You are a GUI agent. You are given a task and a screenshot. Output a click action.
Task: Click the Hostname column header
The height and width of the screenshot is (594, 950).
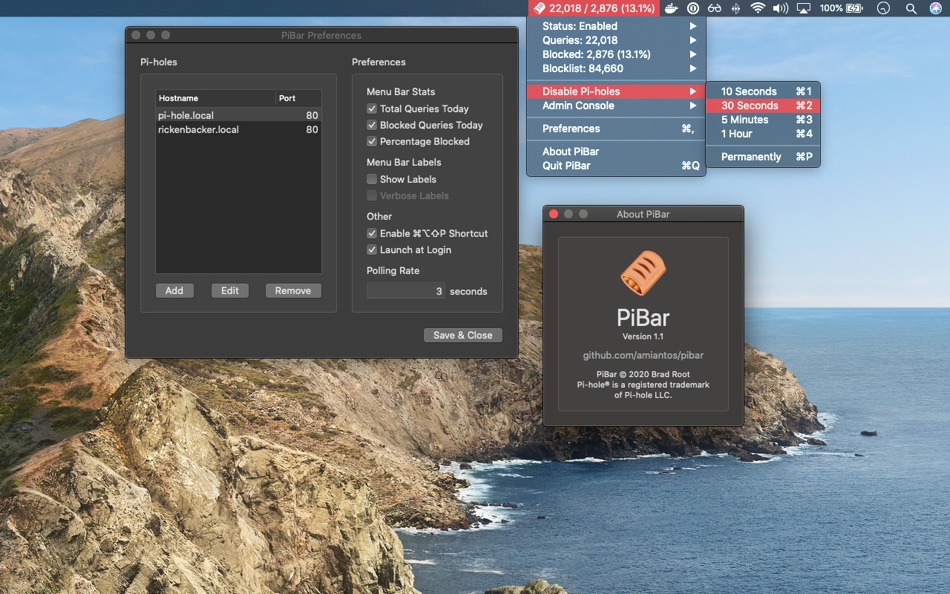click(x=215, y=98)
